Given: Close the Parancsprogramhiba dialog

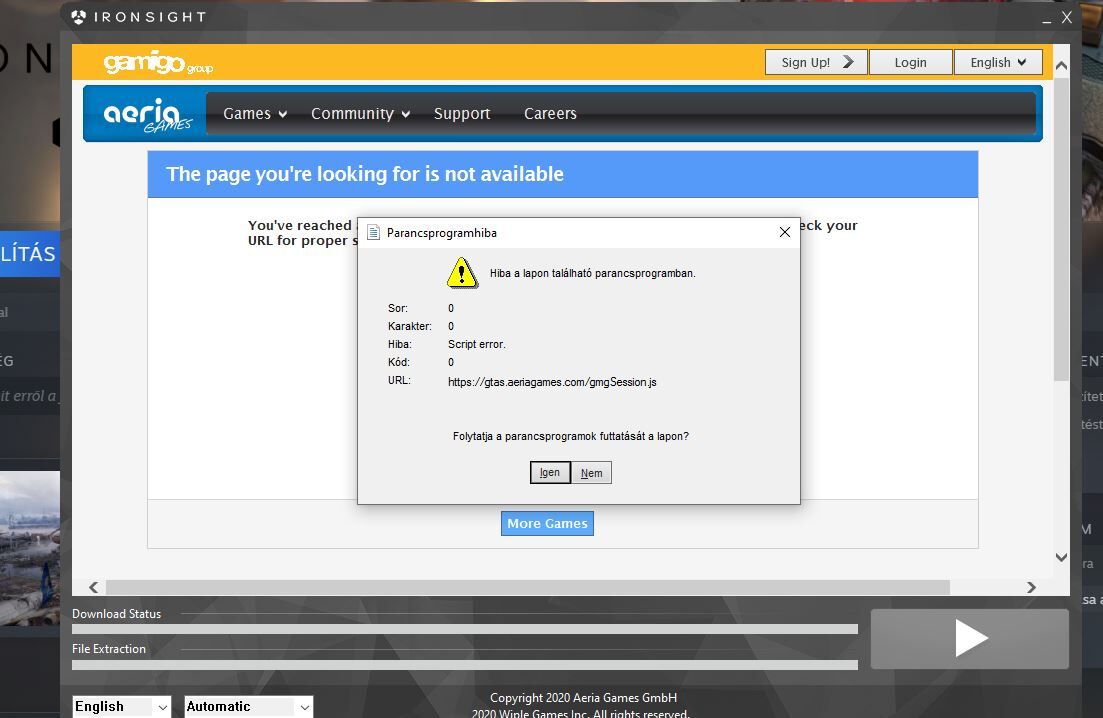Looking at the screenshot, I should [785, 232].
